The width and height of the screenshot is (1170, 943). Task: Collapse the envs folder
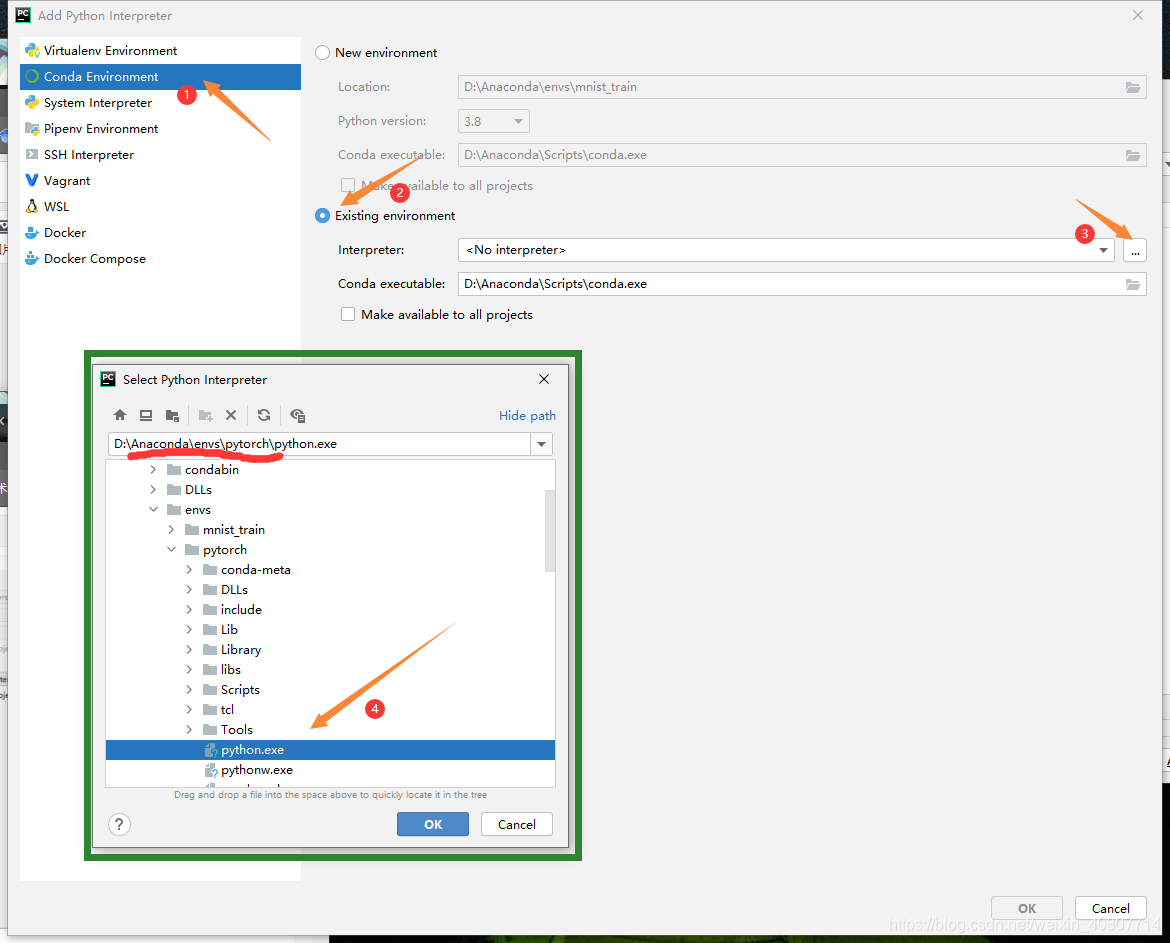pos(153,510)
